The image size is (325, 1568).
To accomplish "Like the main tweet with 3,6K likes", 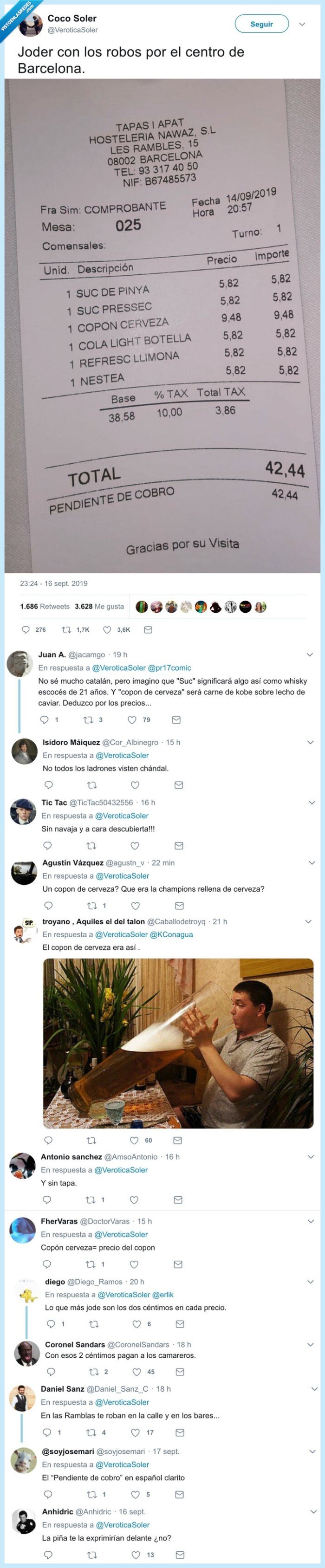I will (x=107, y=629).
